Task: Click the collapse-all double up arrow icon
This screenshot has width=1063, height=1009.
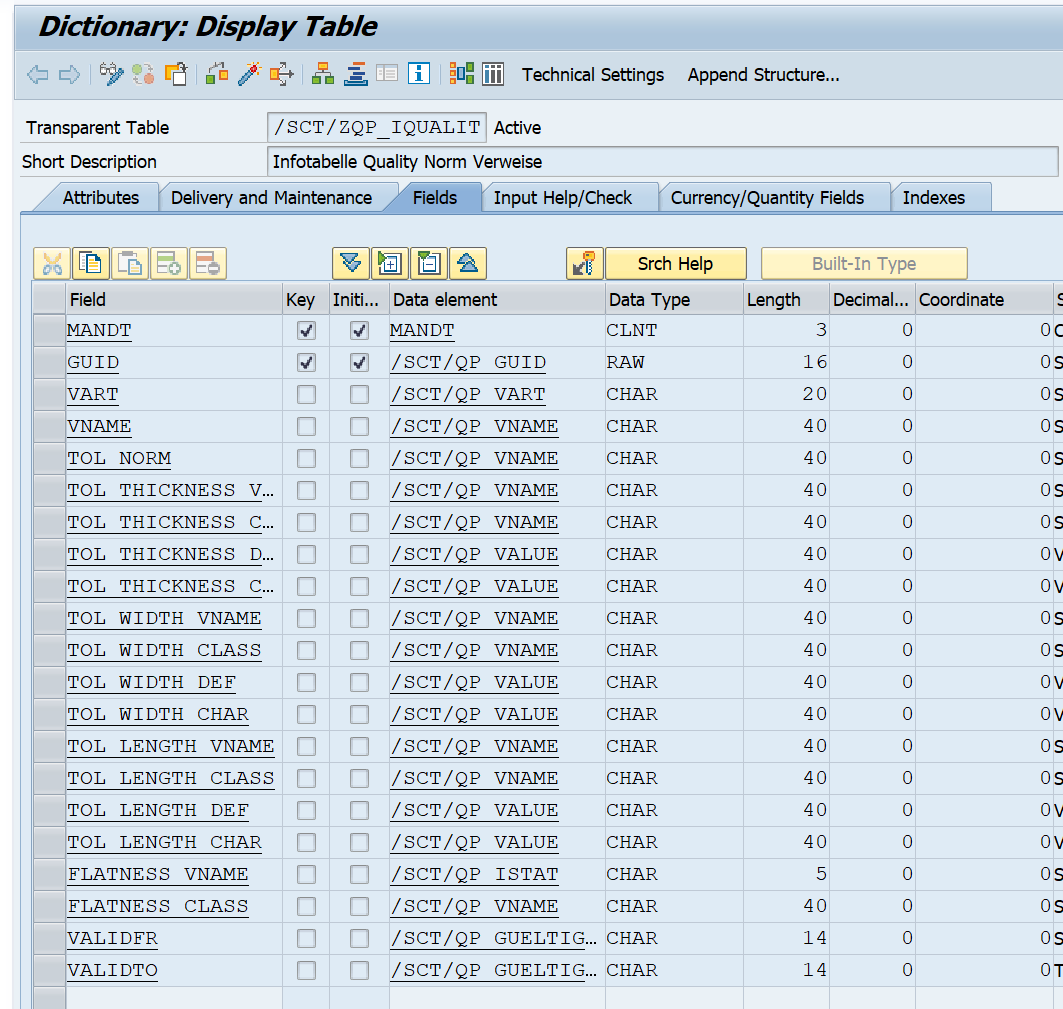Action: click(x=468, y=264)
